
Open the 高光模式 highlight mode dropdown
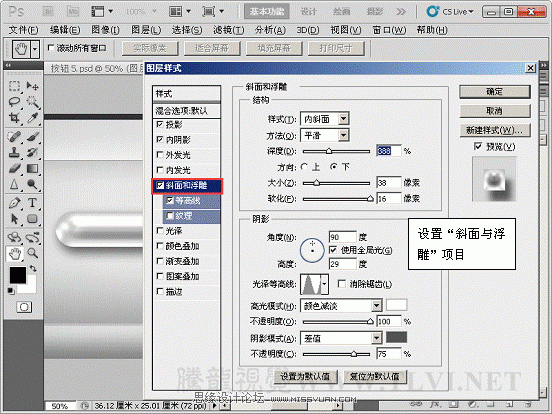[377, 306]
